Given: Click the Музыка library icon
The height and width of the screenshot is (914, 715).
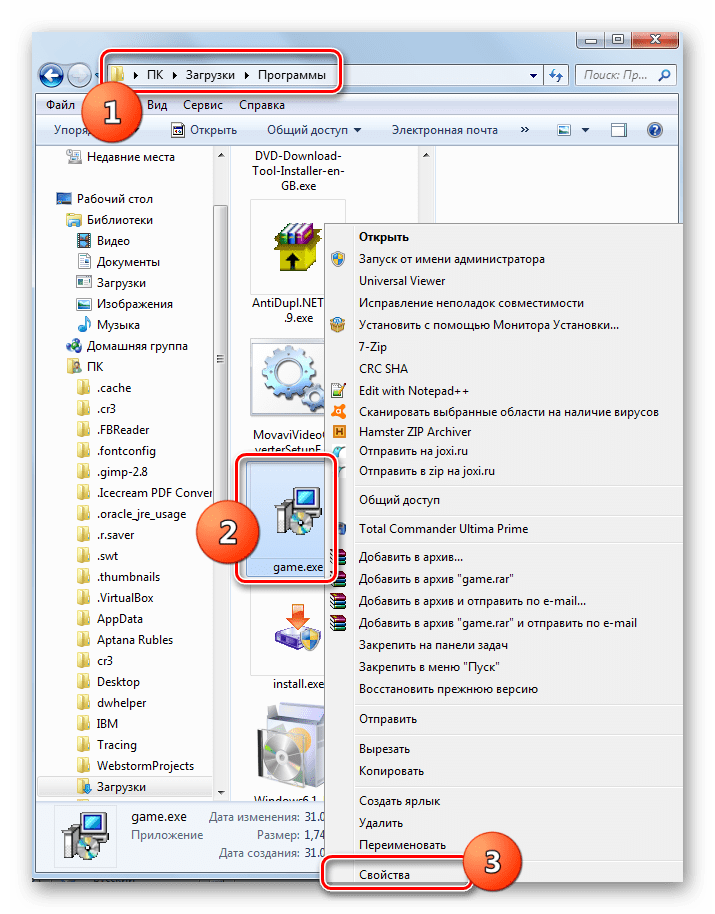Looking at the screenshot, I should [84, 325].
